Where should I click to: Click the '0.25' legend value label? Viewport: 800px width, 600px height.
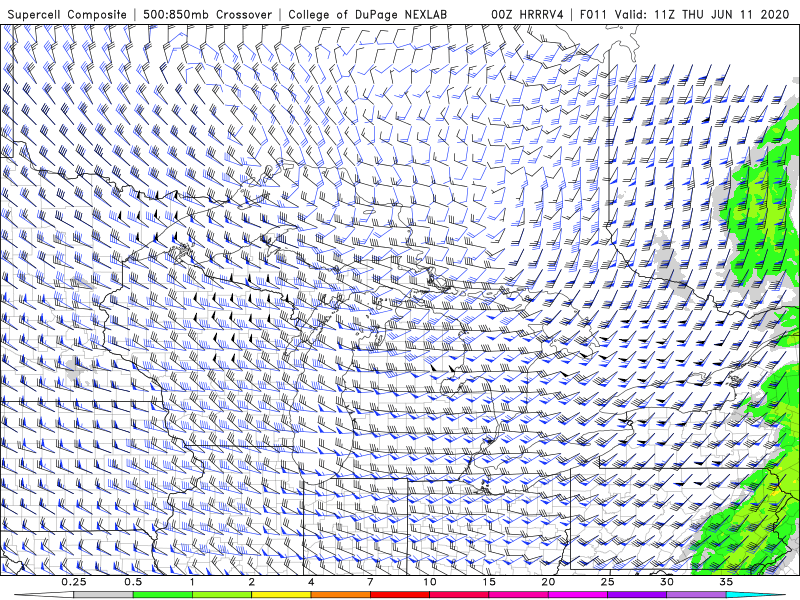74,582
